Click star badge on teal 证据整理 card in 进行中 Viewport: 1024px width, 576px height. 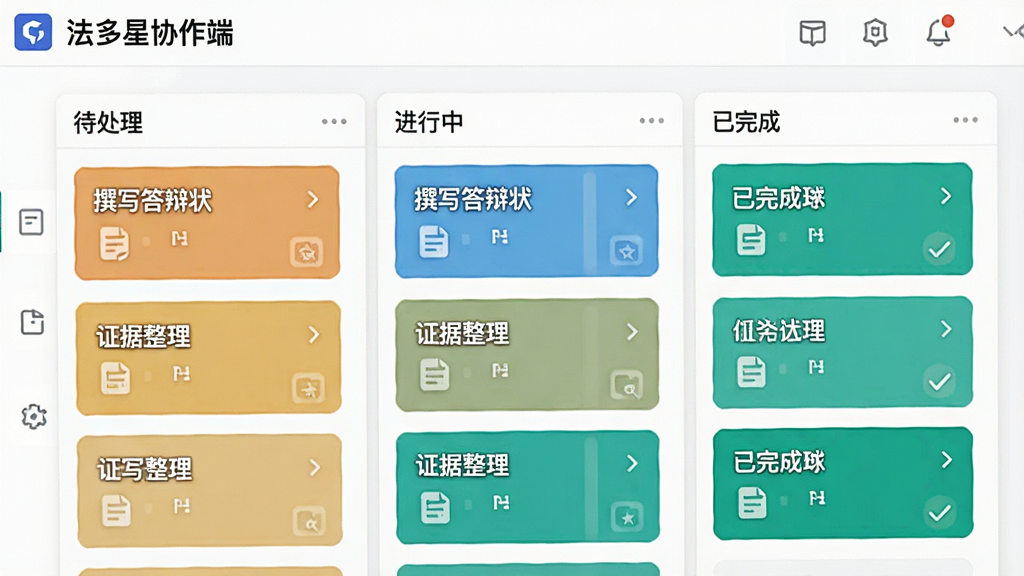pos(627,517)
